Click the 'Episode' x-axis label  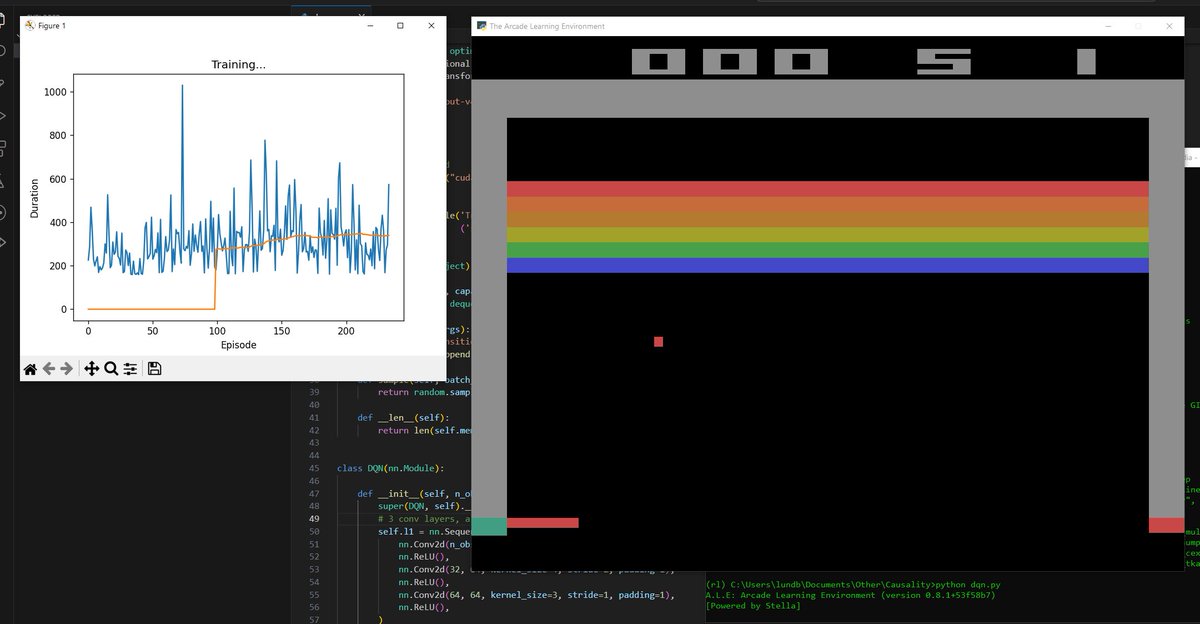click(x=238, y=345)
